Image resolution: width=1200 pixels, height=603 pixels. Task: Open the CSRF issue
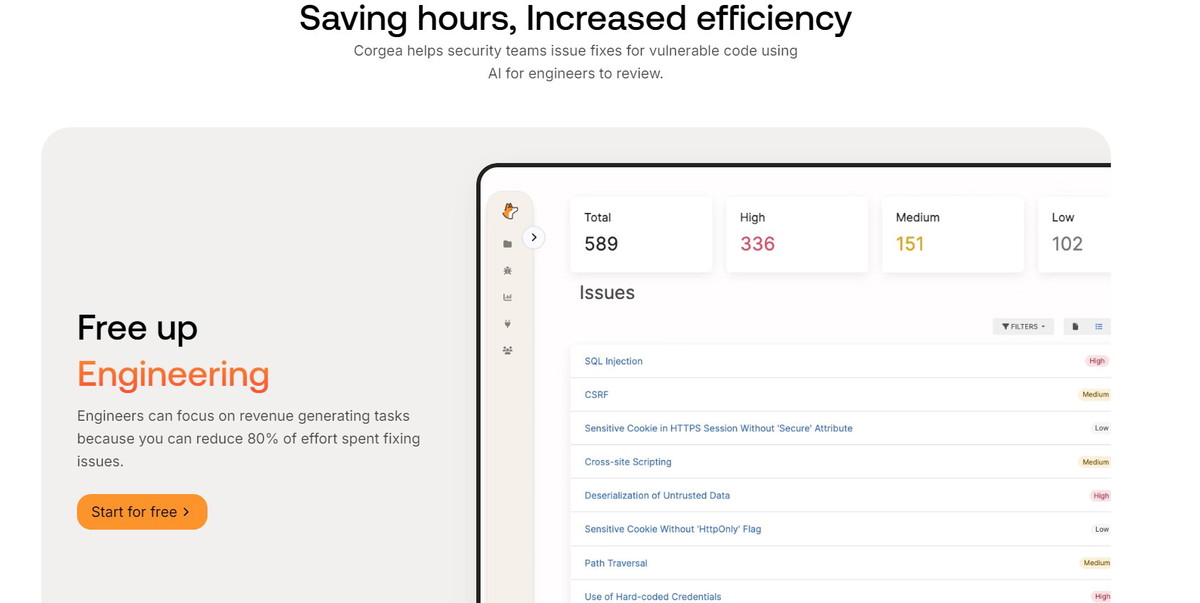596,395
